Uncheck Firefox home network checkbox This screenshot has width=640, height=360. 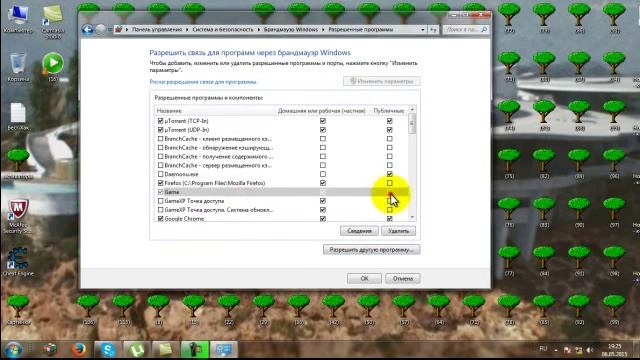(323, 183)
